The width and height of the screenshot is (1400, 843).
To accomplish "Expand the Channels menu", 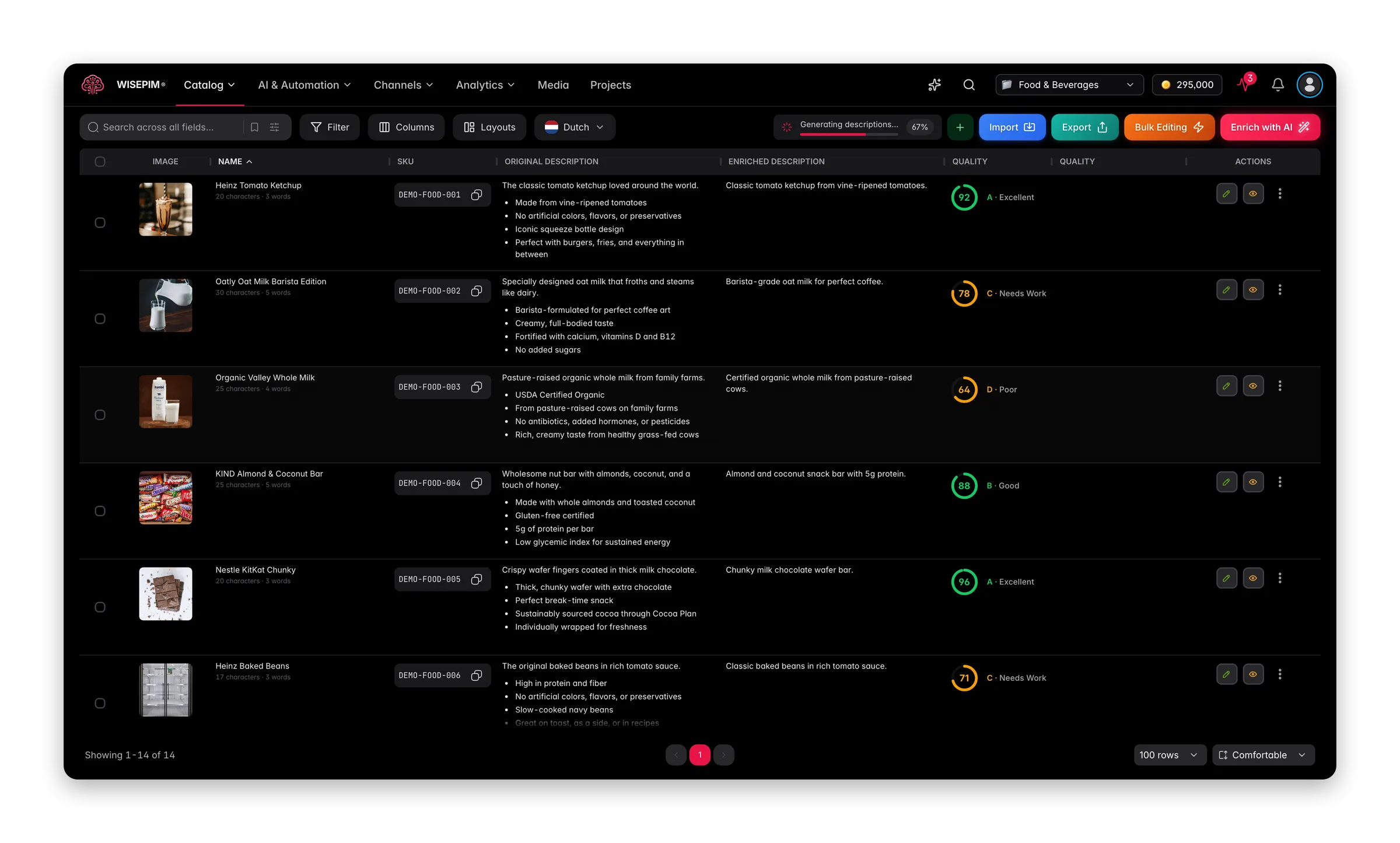I will [404, 85].
